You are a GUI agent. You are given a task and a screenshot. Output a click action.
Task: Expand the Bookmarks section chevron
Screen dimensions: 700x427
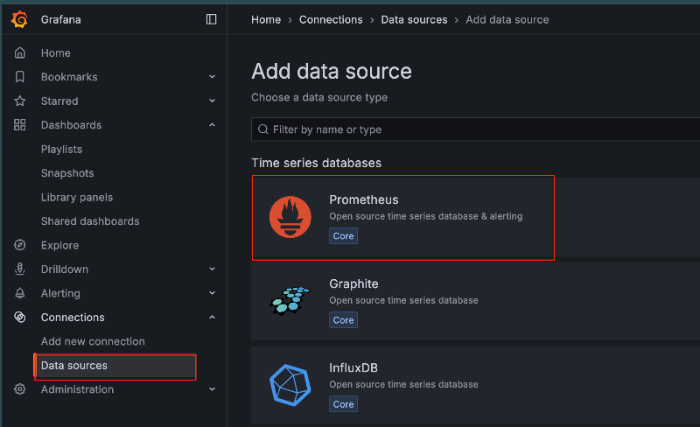[212, 77]
